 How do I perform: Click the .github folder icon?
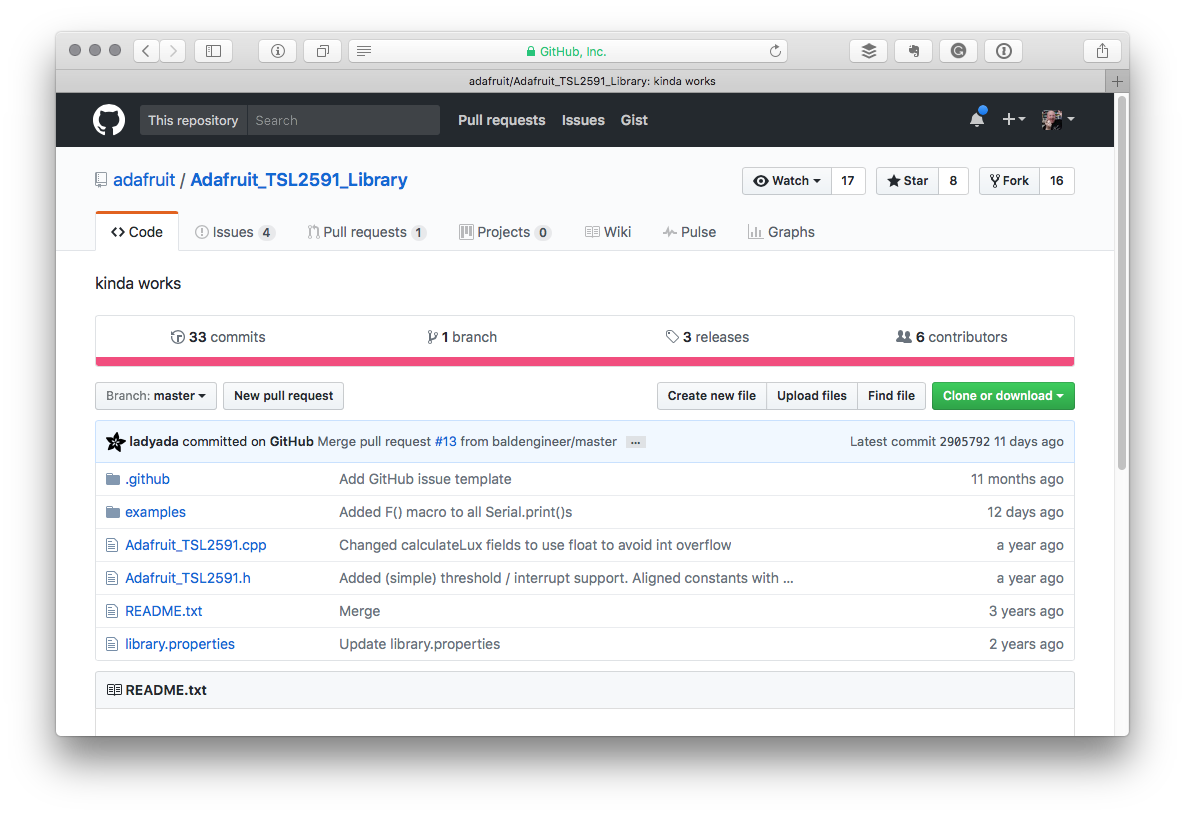[113, 479]
